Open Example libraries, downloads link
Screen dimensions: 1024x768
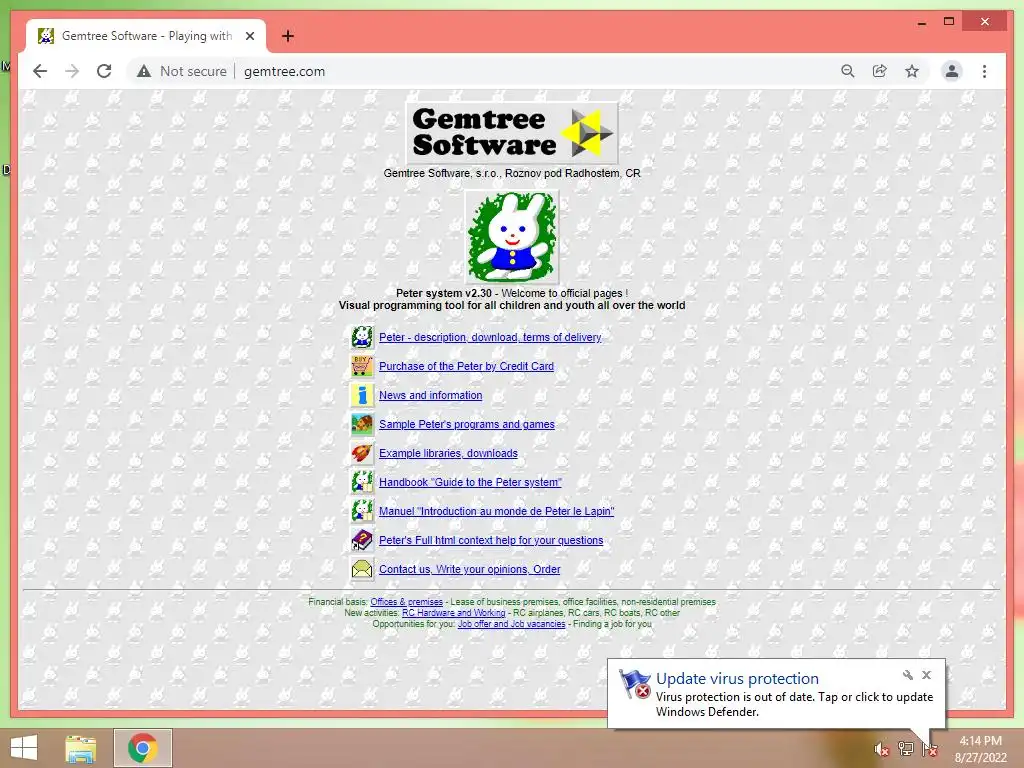[448, 453]
